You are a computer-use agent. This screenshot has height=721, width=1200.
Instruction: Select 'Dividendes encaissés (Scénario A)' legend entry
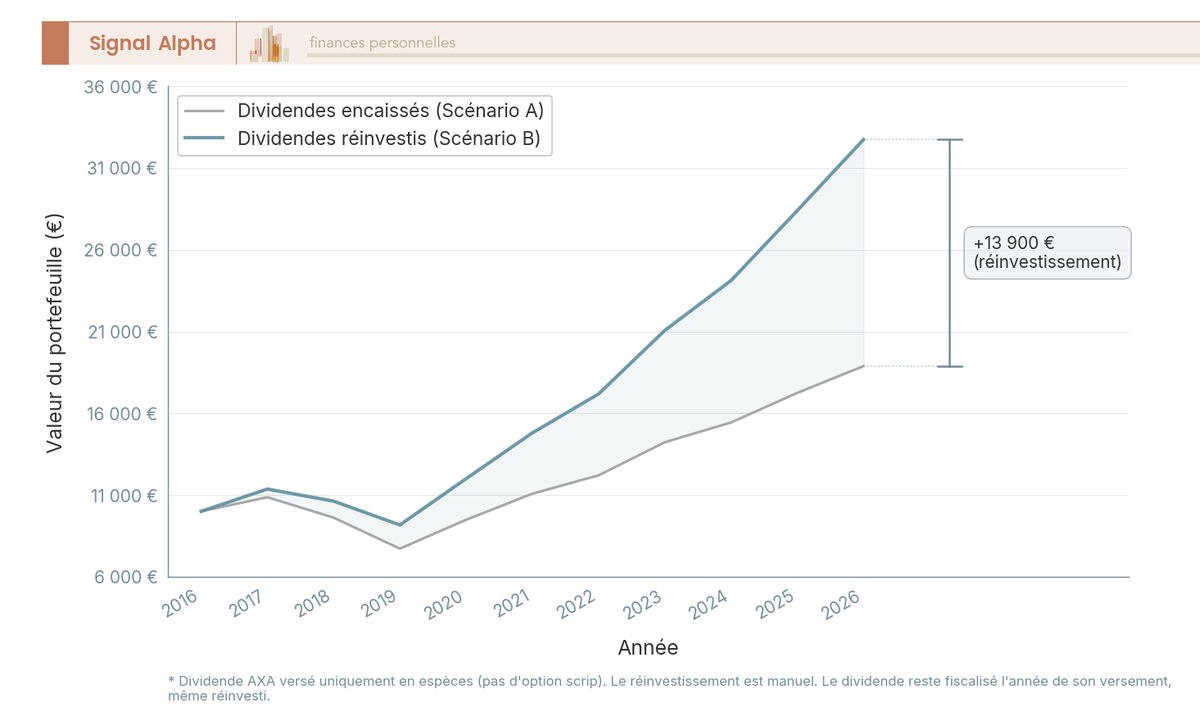[365, 111]
